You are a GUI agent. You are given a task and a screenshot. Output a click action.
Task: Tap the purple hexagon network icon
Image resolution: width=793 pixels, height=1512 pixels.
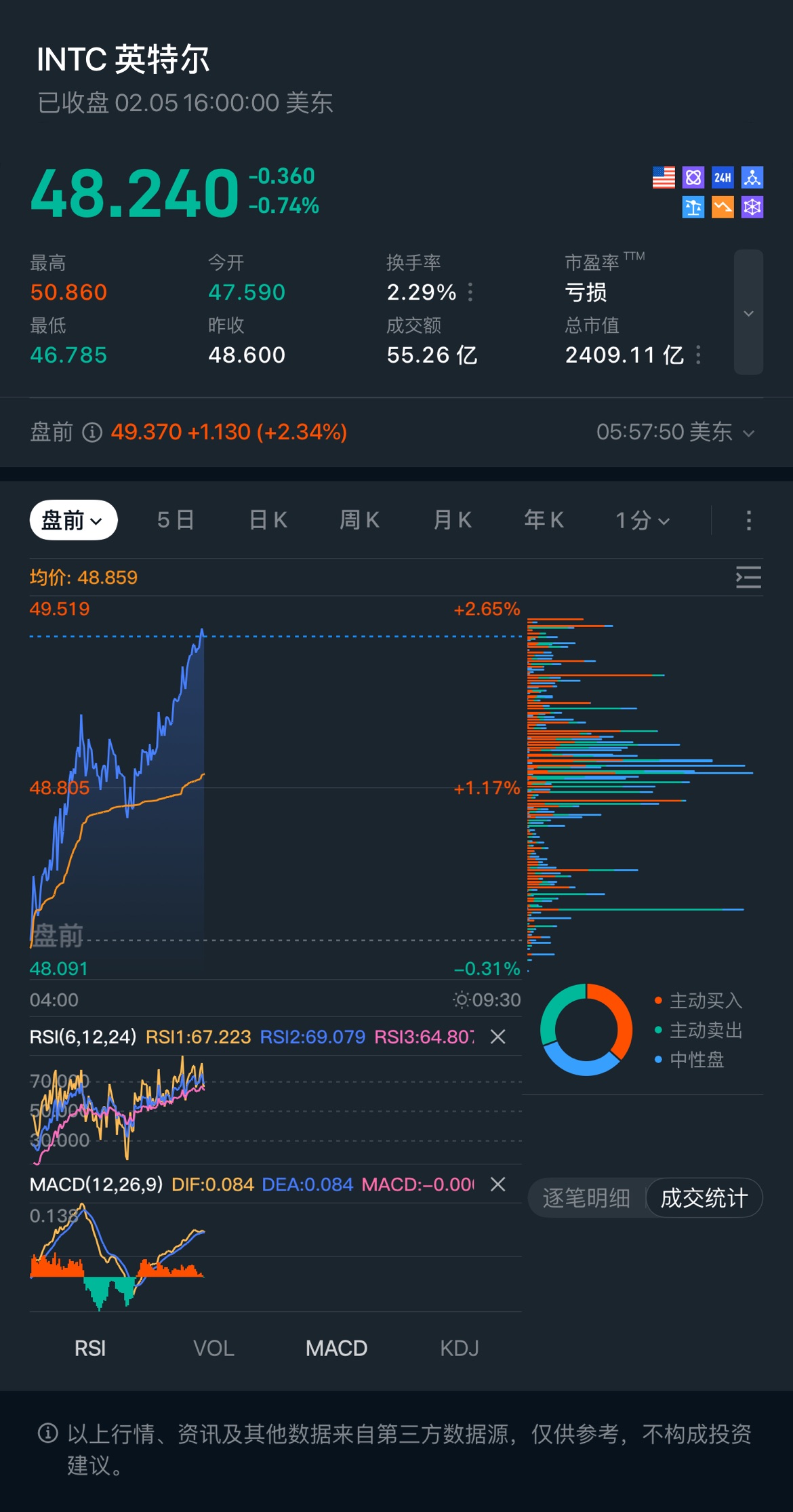752,207
